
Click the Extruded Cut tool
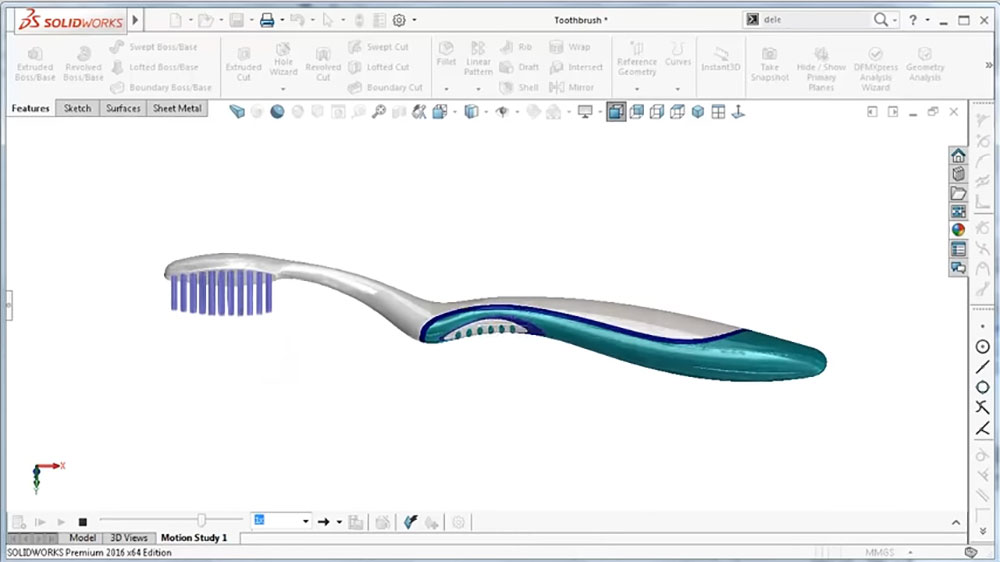244,64
